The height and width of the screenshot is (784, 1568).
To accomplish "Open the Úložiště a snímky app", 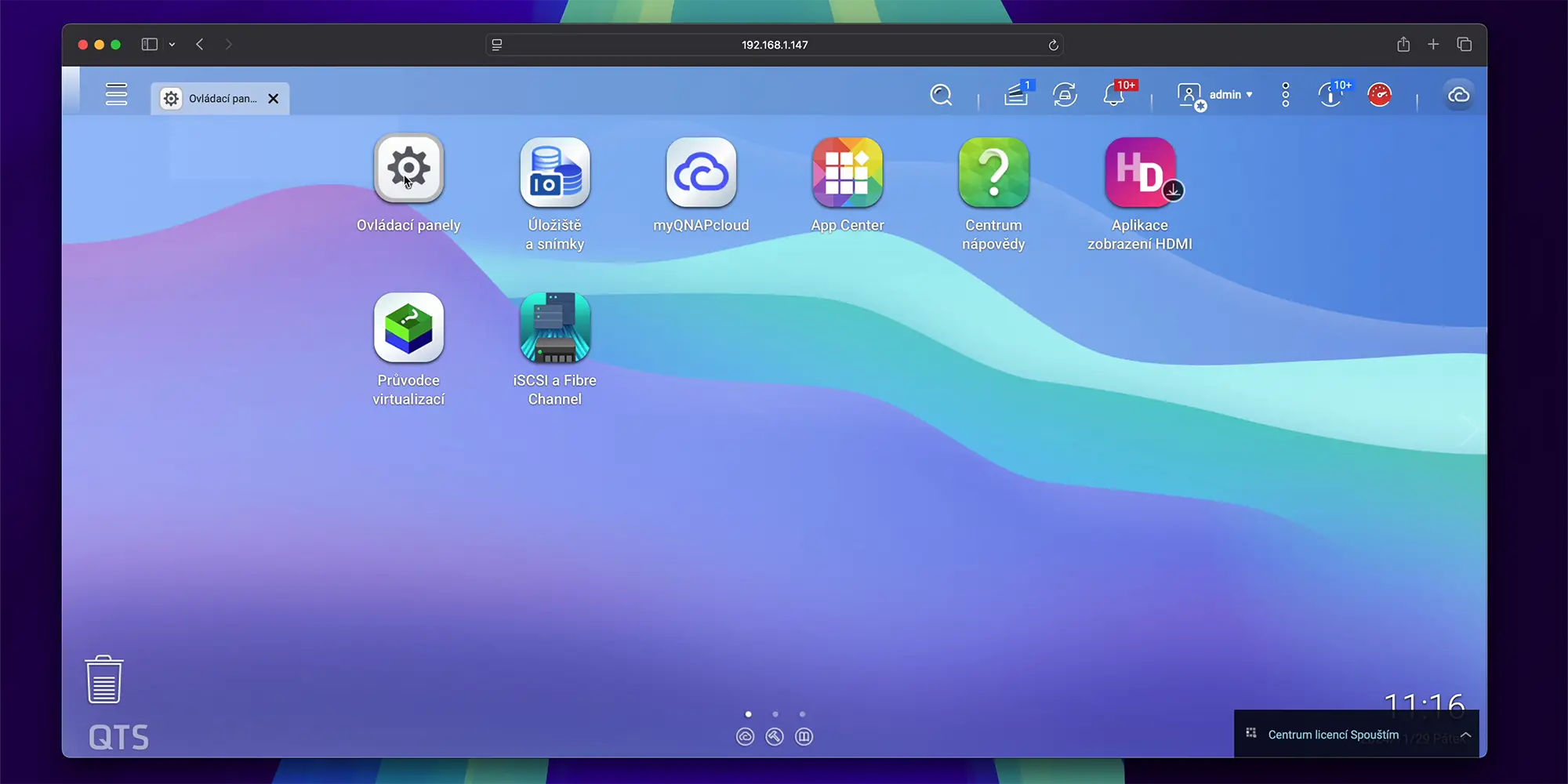I will (554, 172).
